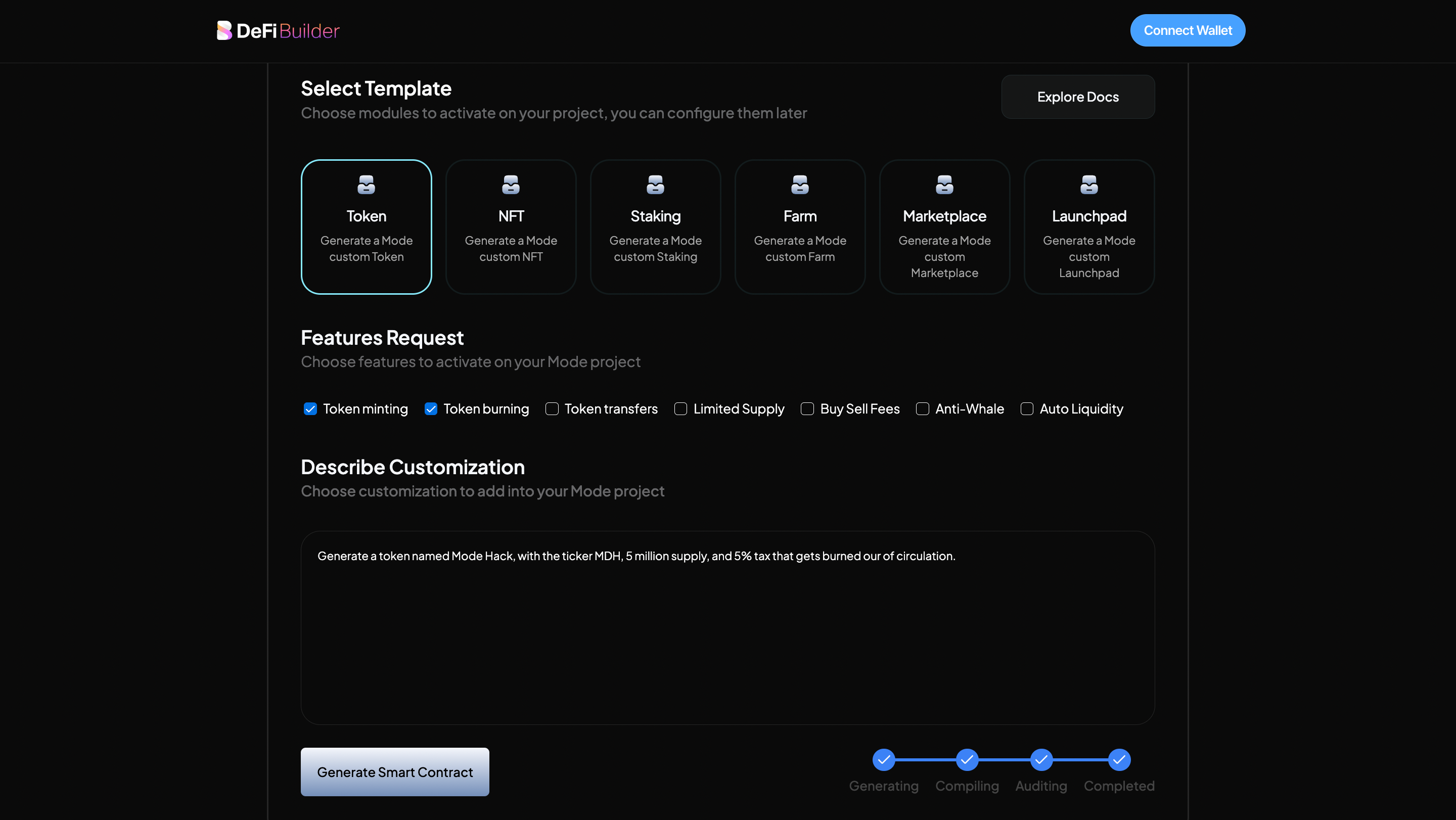Select the Token template icon

[x=366, y=185]
